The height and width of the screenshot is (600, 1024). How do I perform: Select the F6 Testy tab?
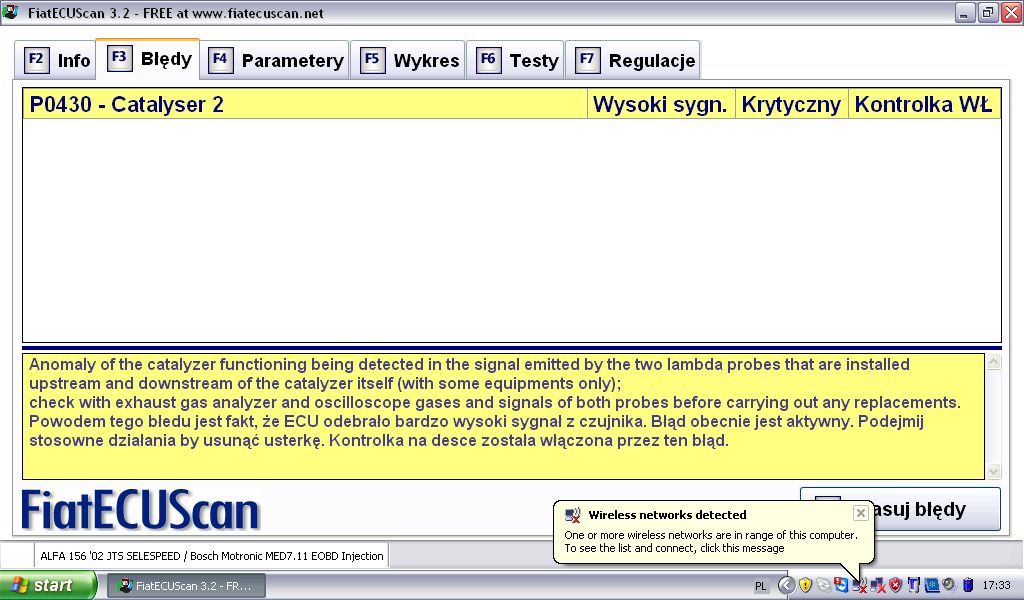tap(516, 61)
